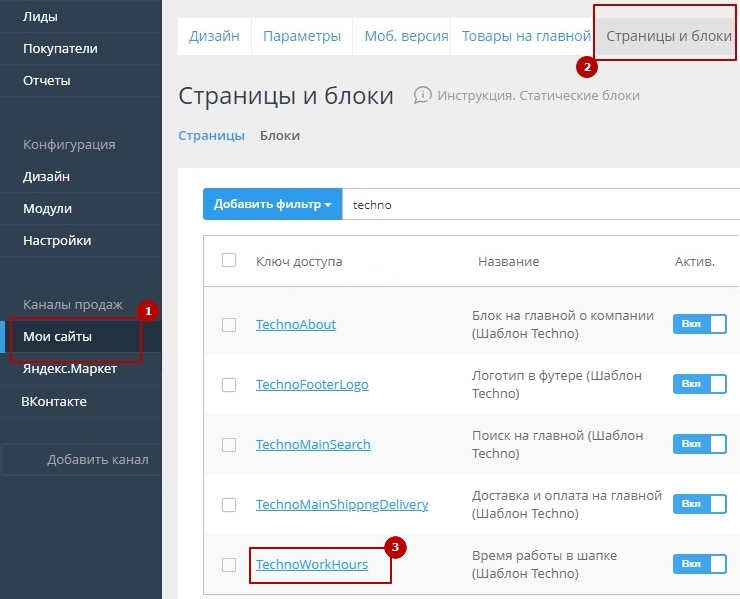Click the Страницы sub-navigation link
Viewport: 740px width, 599px height.
click(211, 135)
